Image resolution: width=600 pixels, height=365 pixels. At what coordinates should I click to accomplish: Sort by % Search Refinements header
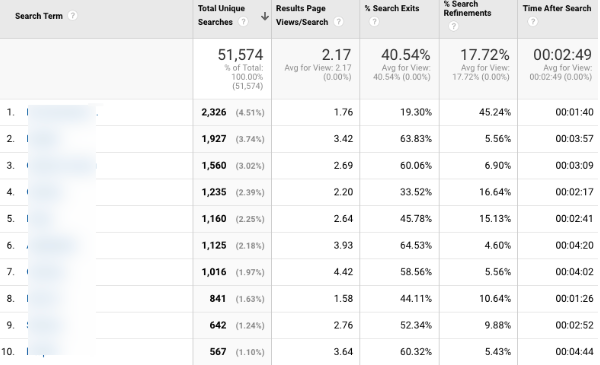467,9
